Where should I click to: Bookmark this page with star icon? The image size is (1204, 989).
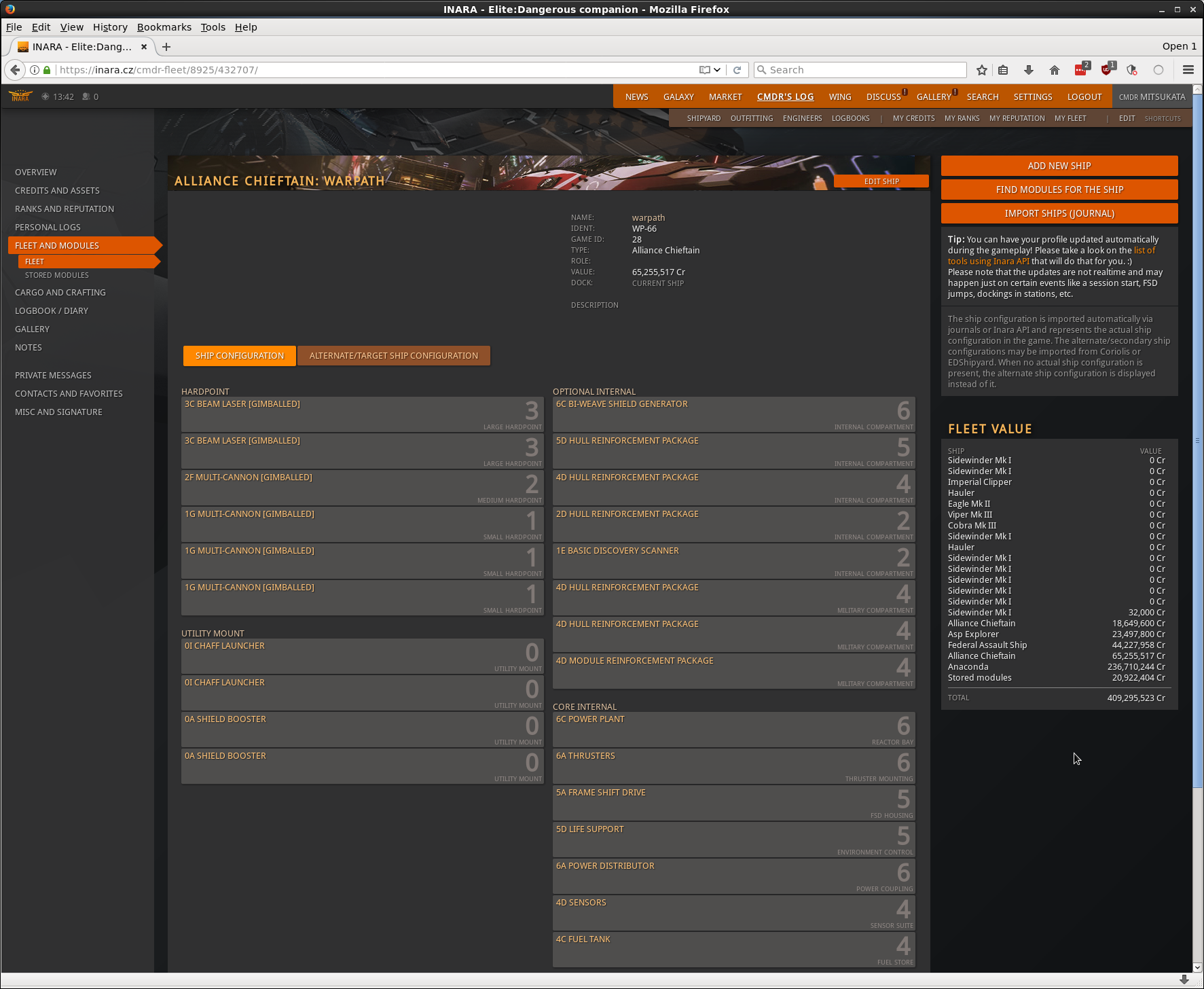982,70
